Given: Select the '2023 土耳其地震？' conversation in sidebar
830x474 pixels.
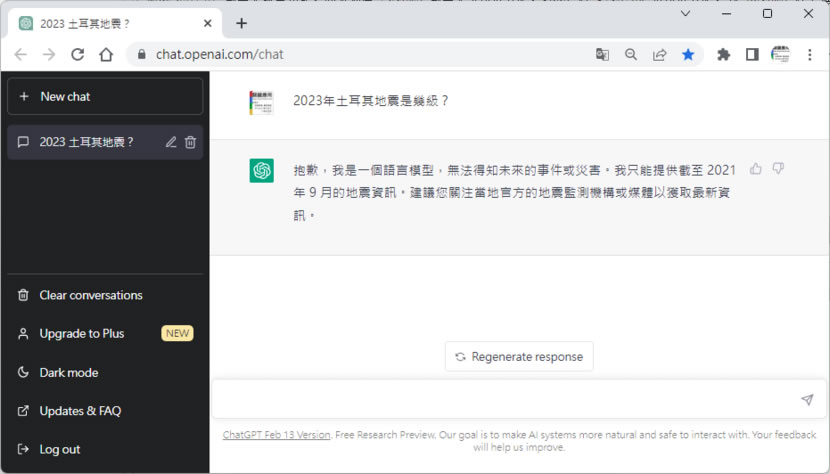Looking at the screenshot, I should tap(86, 142).
